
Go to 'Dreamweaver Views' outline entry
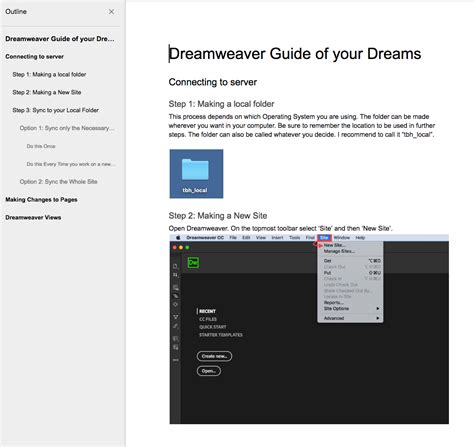coord(33,217)
